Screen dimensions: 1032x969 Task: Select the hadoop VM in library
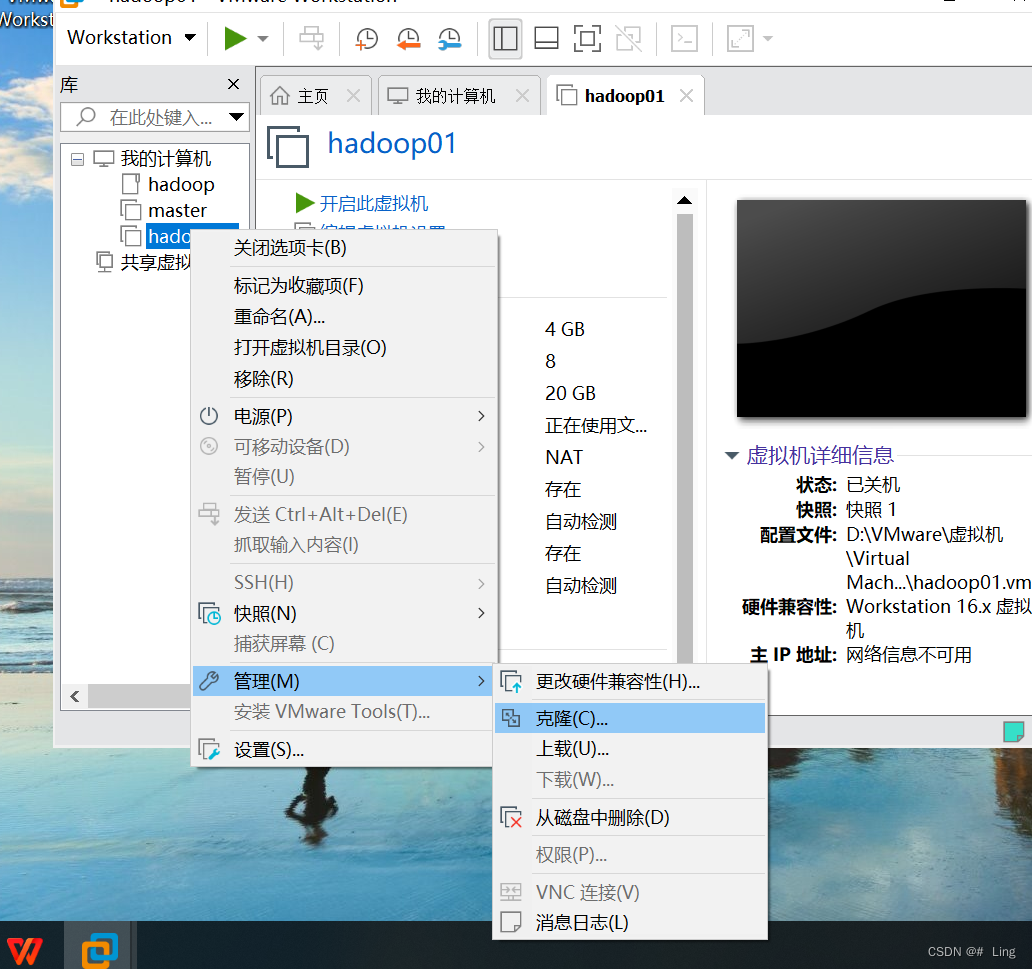pos(181,184)
